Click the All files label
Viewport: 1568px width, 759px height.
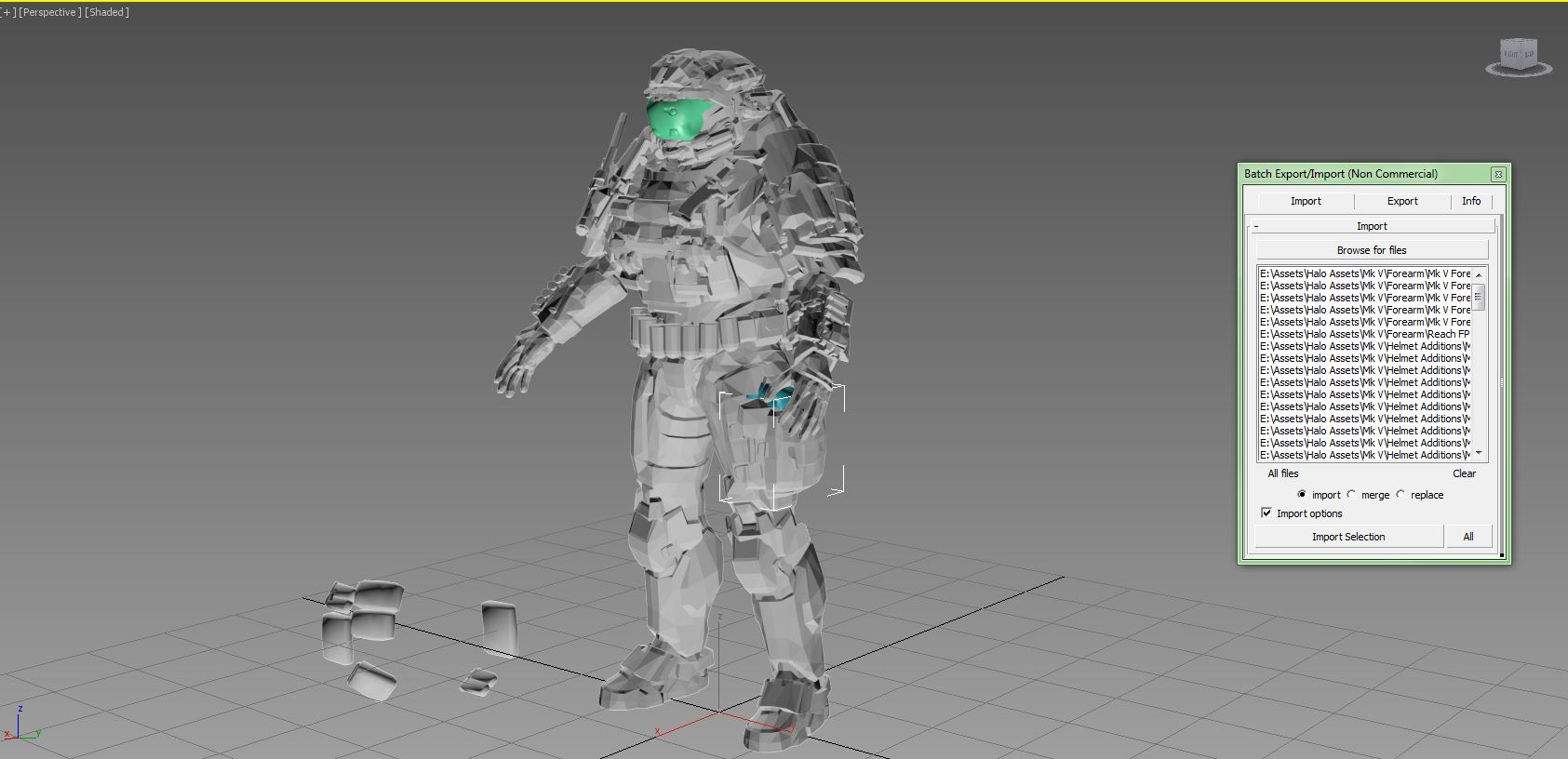(x=1282, y=473)
